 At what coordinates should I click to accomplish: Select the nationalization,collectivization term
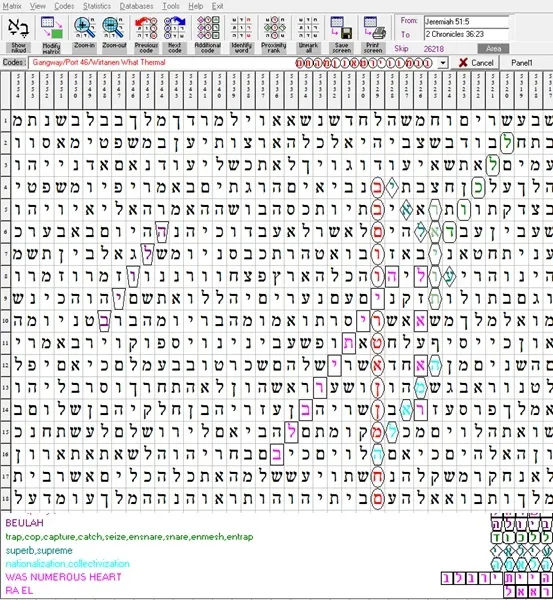click(x=67, y=564)
